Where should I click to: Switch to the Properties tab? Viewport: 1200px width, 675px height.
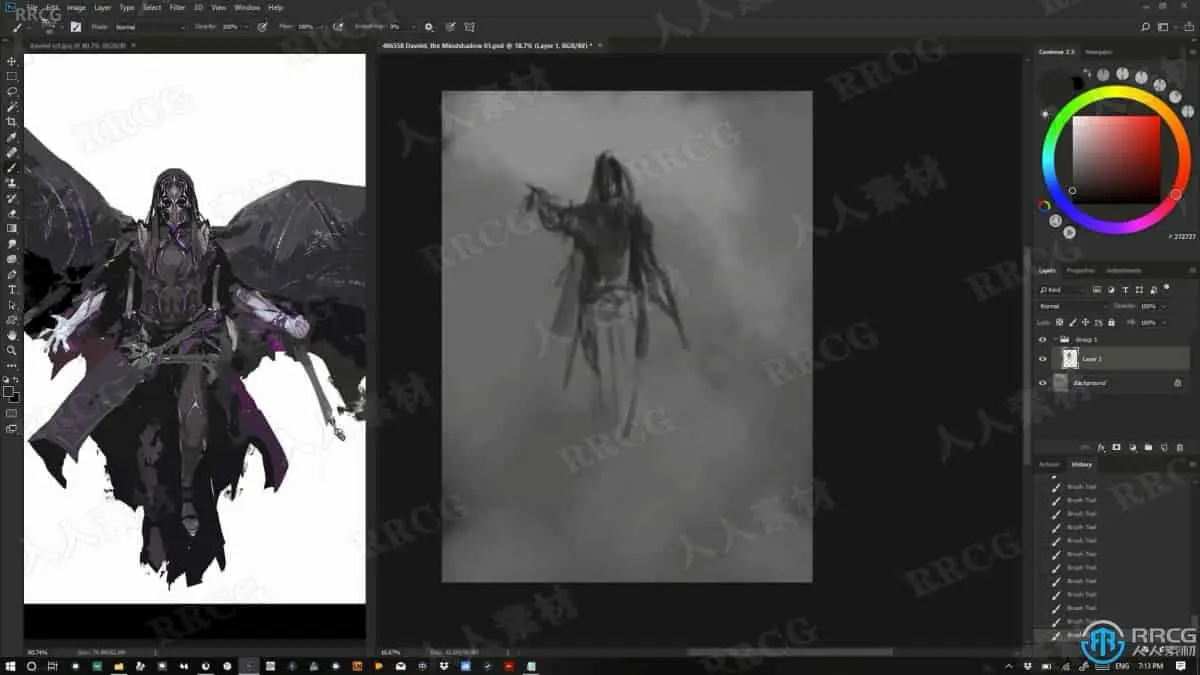pos(1080,270)
